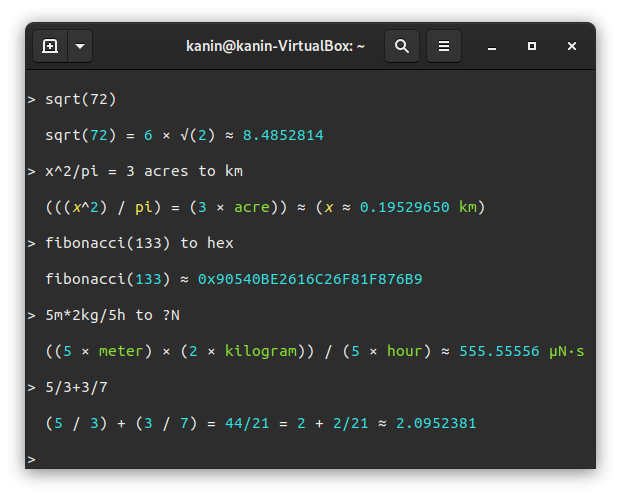
Task: Click the word "acre" in the output
Action: click(x=251, y=208)
